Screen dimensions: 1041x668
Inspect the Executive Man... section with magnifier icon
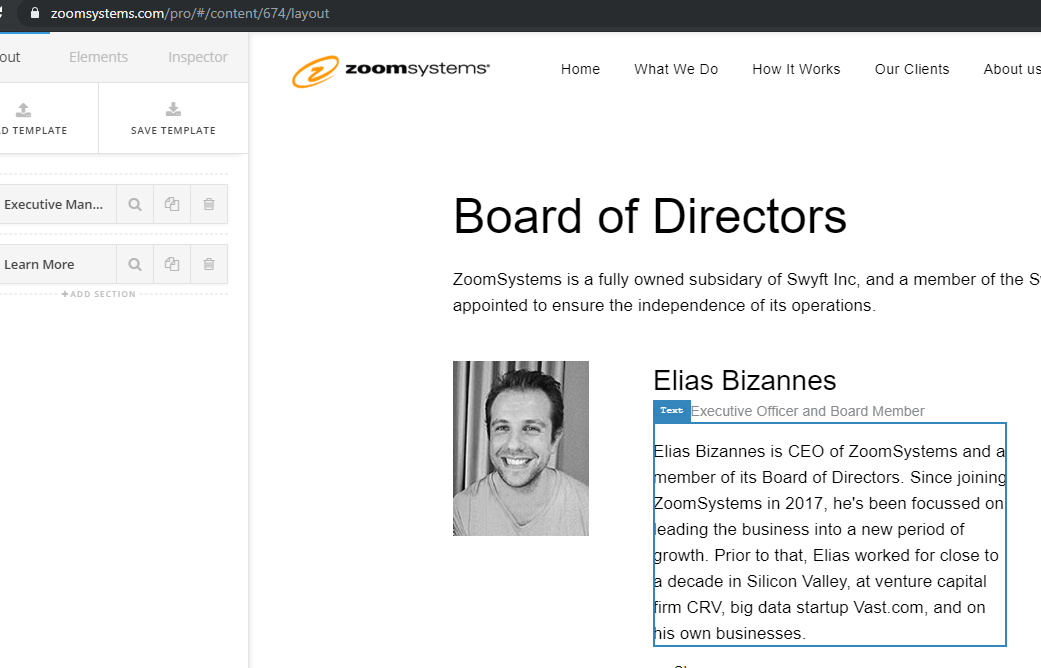(x=134, y=204)
